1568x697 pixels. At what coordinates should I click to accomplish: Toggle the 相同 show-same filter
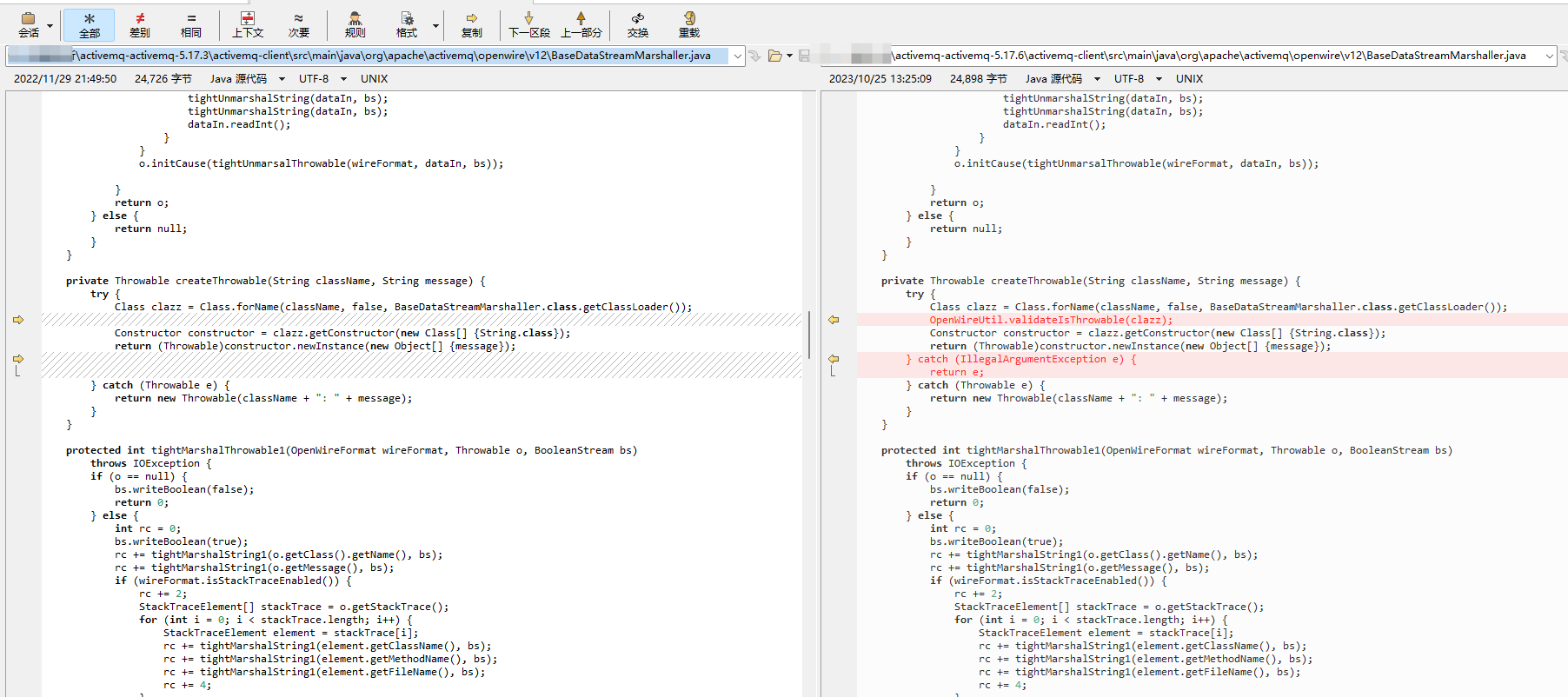tap(191, 24)
